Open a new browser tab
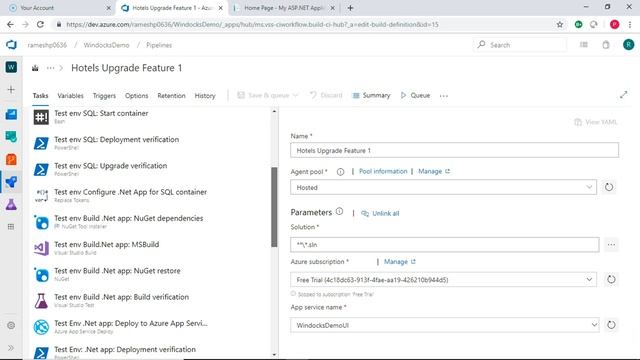The width and height of the screenshot is (640, 360). (x=350, y=8)
